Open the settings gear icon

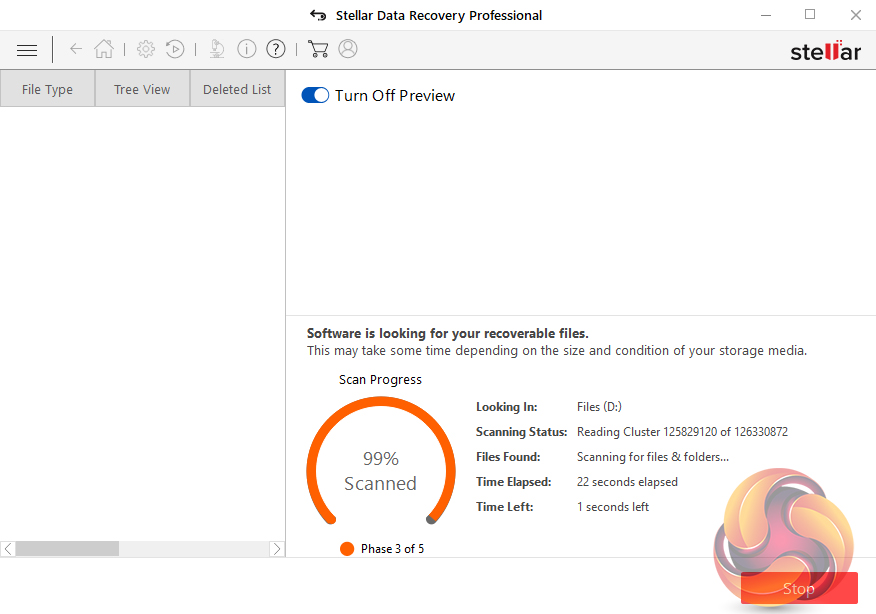pos(146,49)
